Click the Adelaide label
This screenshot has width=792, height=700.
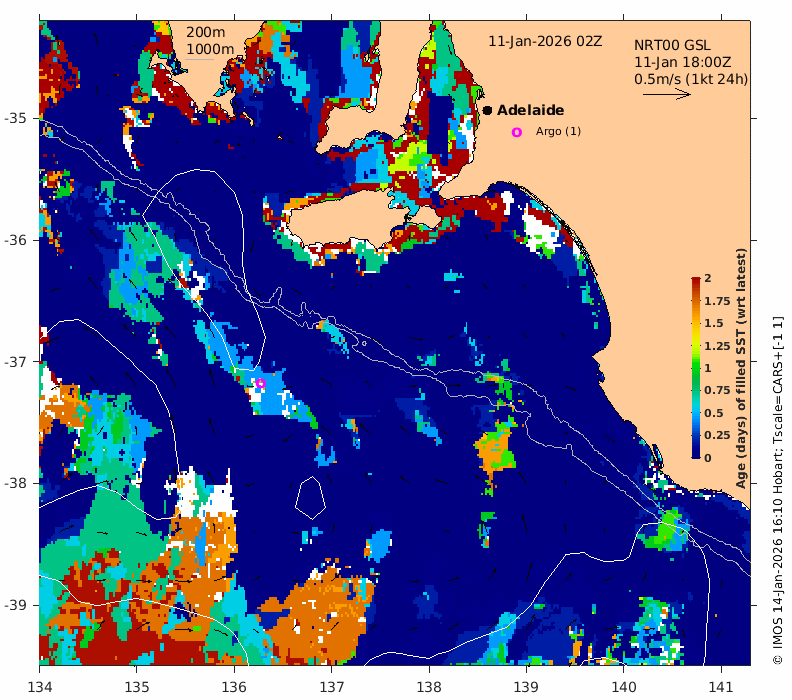pos(530,110)
